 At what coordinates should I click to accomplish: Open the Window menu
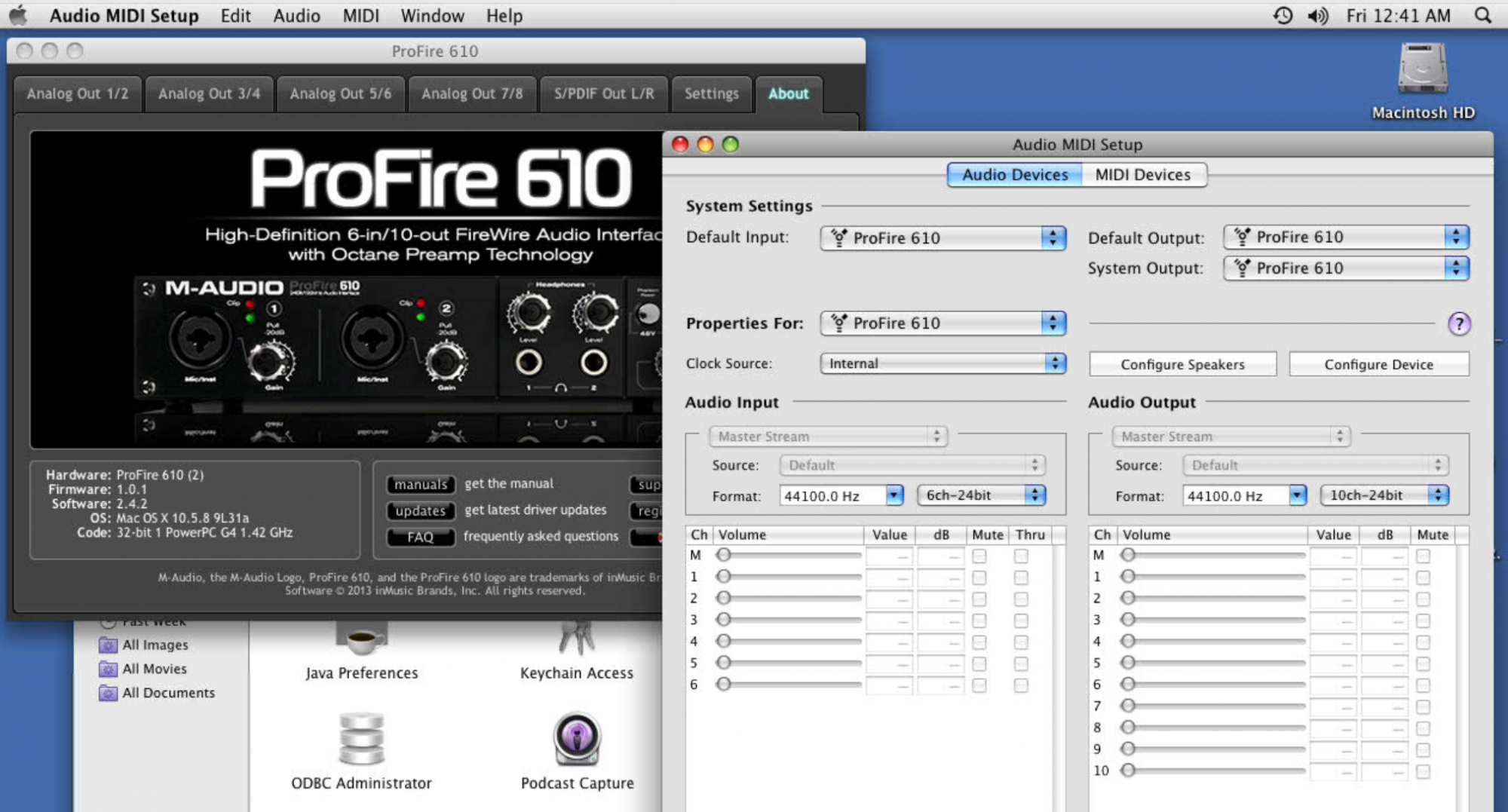[432, 15]
